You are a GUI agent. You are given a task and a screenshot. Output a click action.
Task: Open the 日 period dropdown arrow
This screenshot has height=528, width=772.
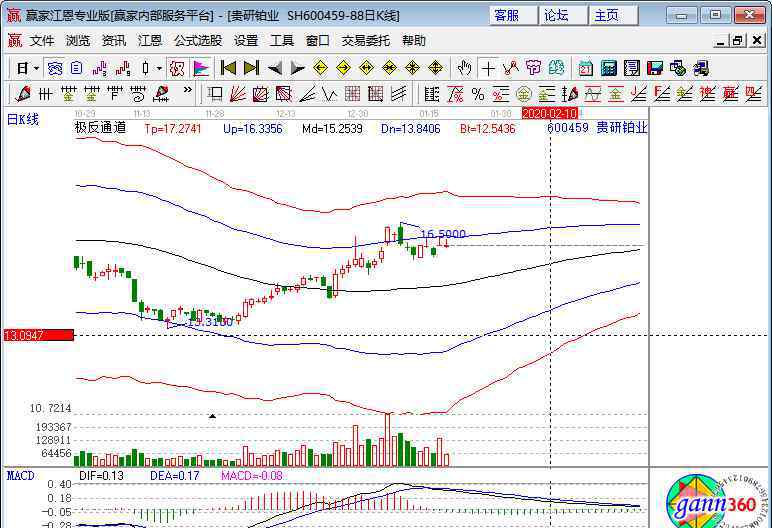37,68
